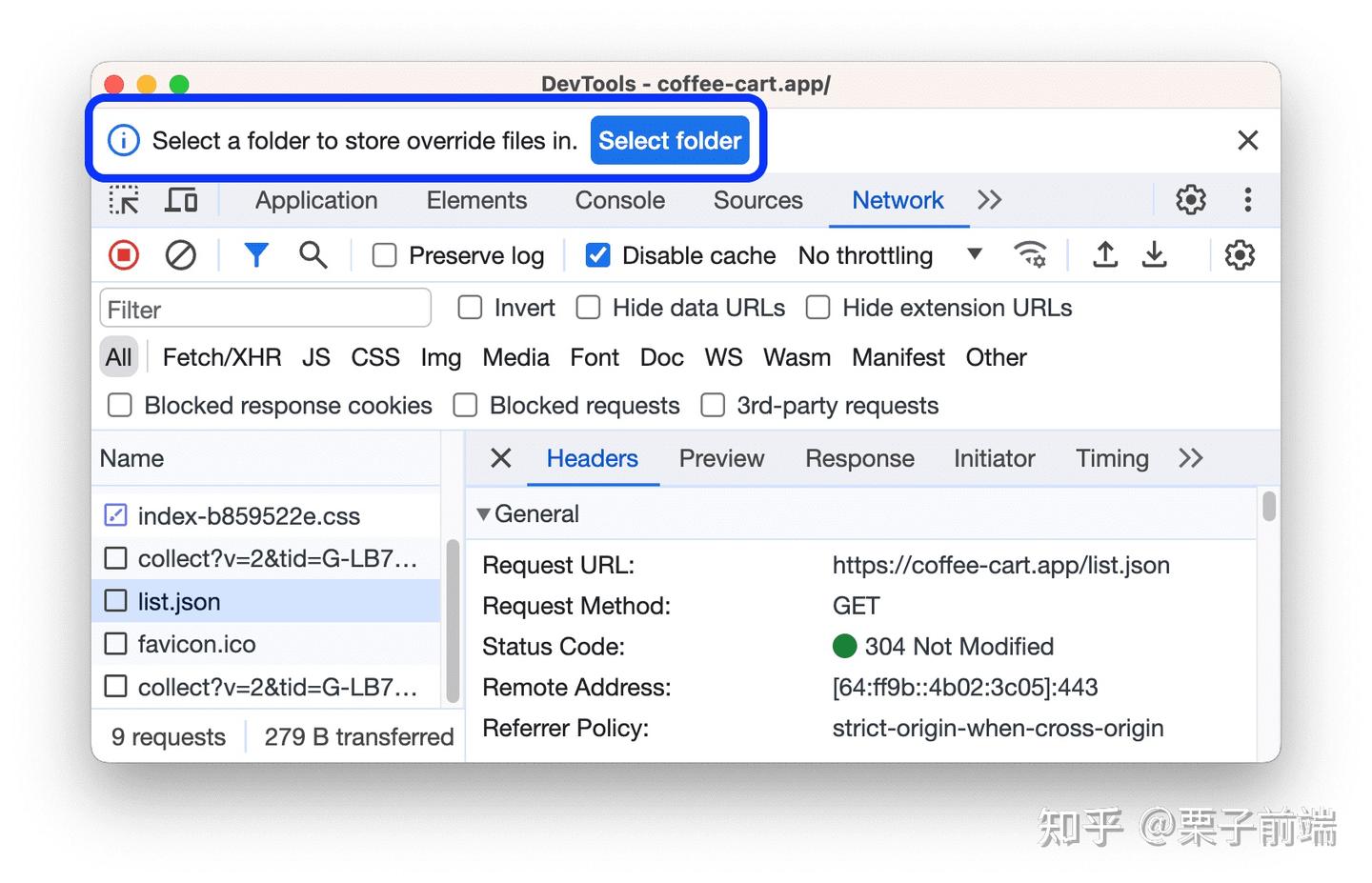
Task: Filter requests by Media type
Action: click(515, 357)
